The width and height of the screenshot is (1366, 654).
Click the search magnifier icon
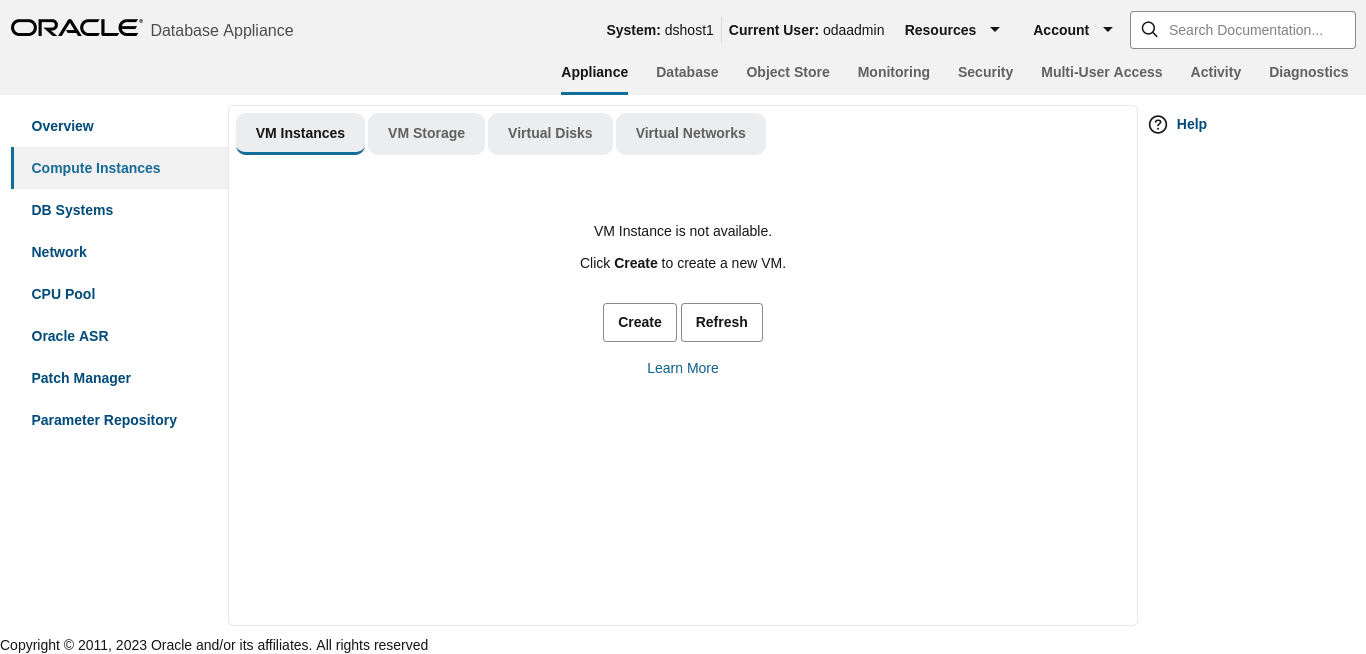1149,30
